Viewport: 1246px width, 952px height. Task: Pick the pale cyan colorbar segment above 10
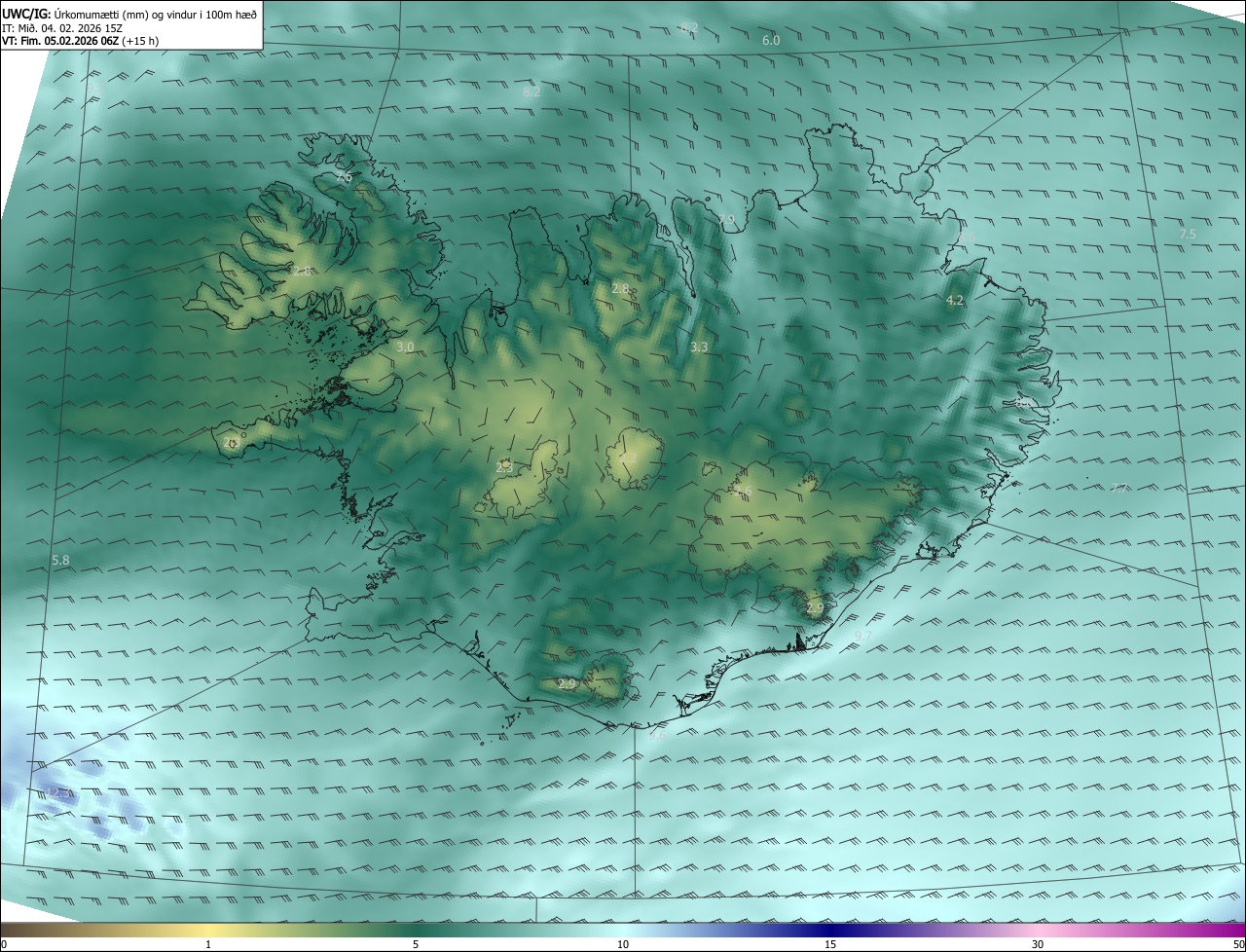623,930
